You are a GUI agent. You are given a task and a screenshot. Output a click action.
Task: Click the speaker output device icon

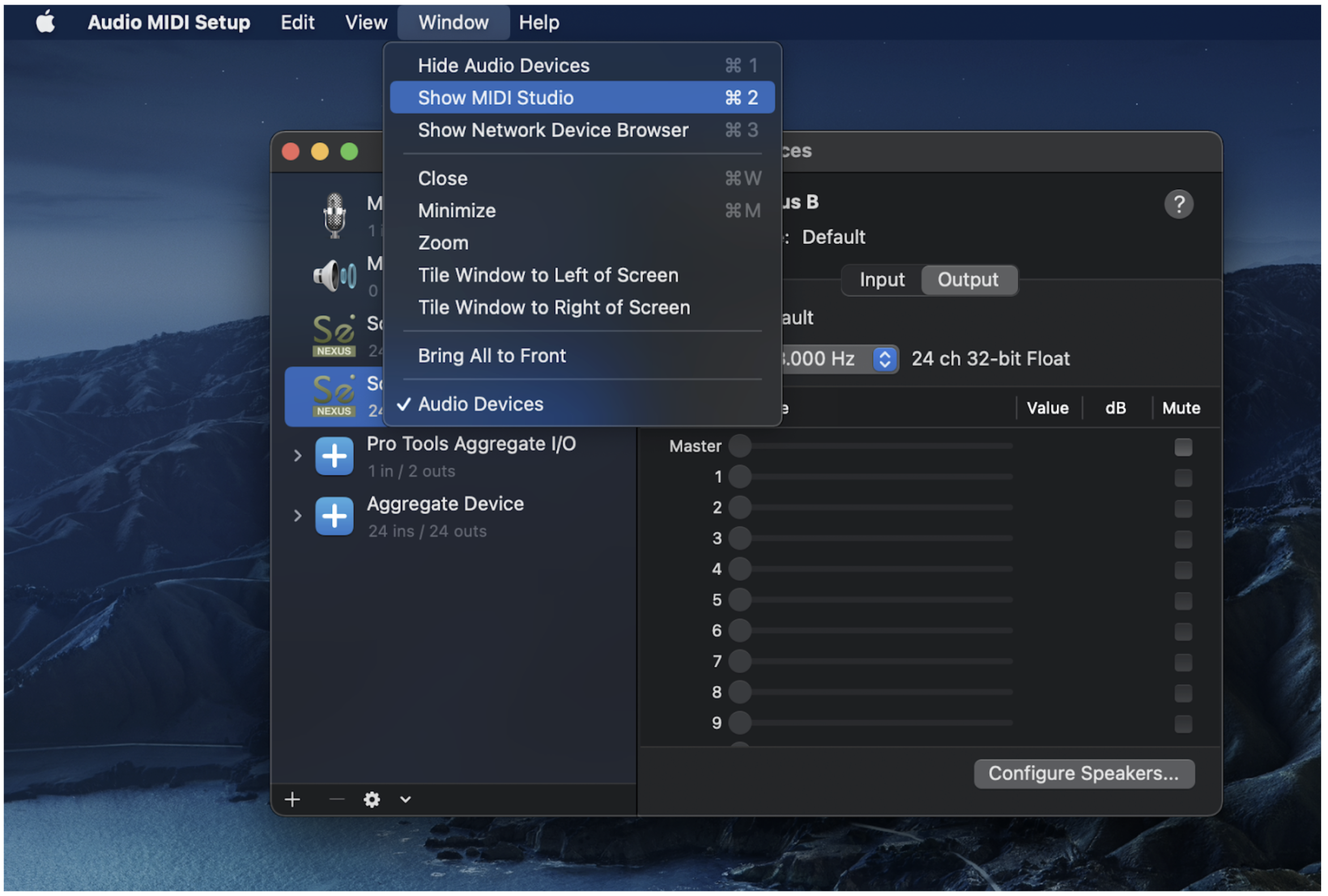(334, 276)
